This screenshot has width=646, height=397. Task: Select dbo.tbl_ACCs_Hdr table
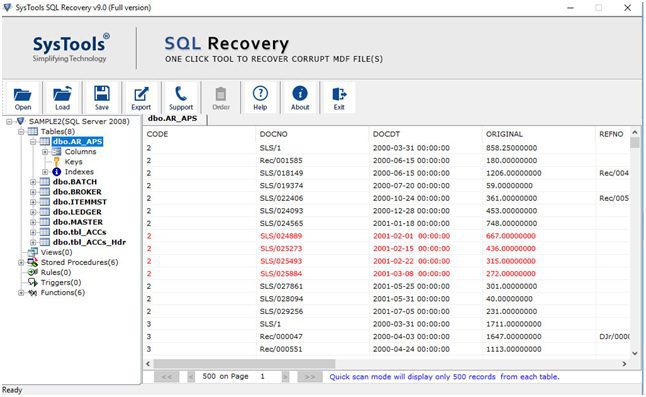click(89, 242)
